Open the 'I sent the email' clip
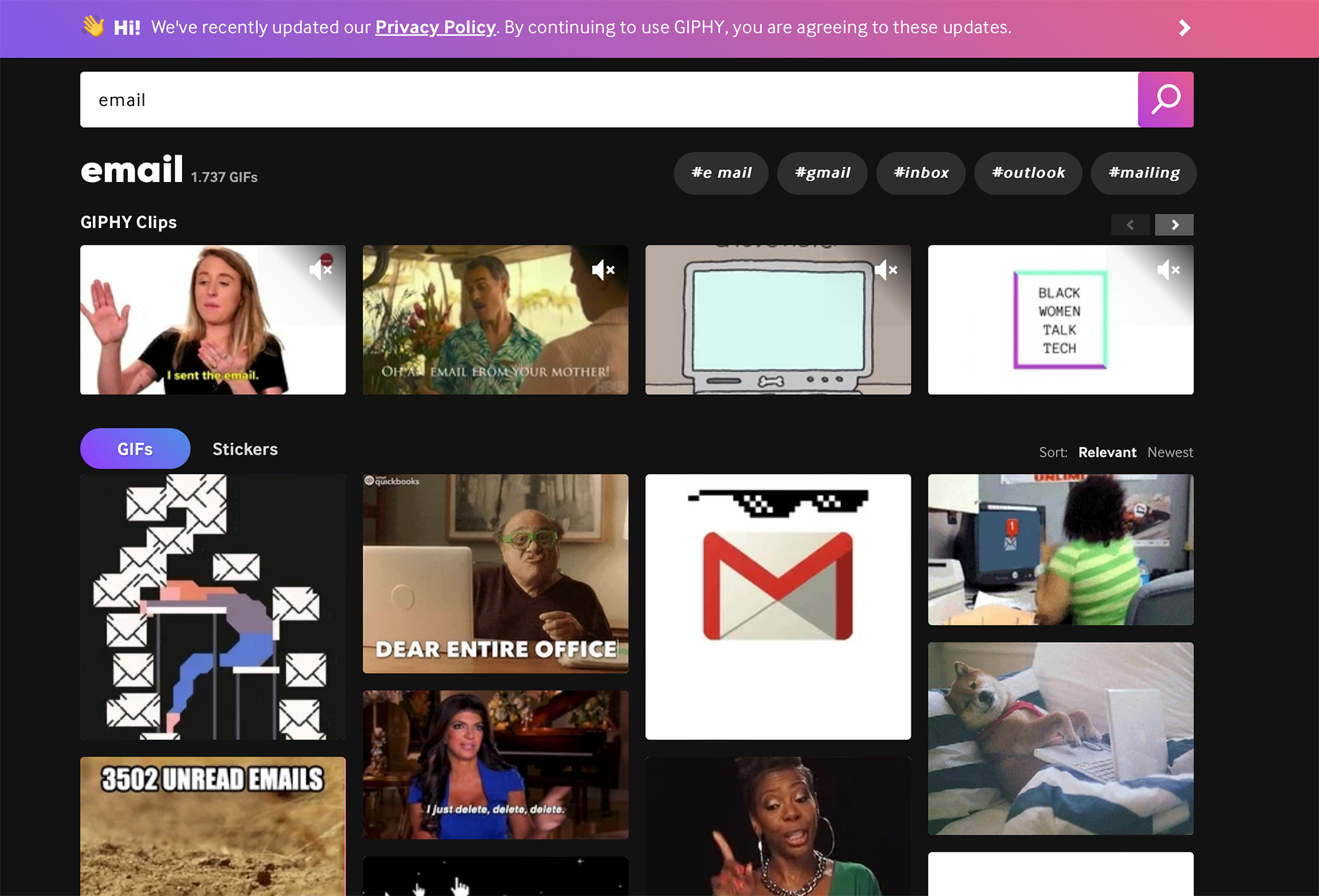The image size is (1319, 896). pyautogui.click(x=213, y=320)
